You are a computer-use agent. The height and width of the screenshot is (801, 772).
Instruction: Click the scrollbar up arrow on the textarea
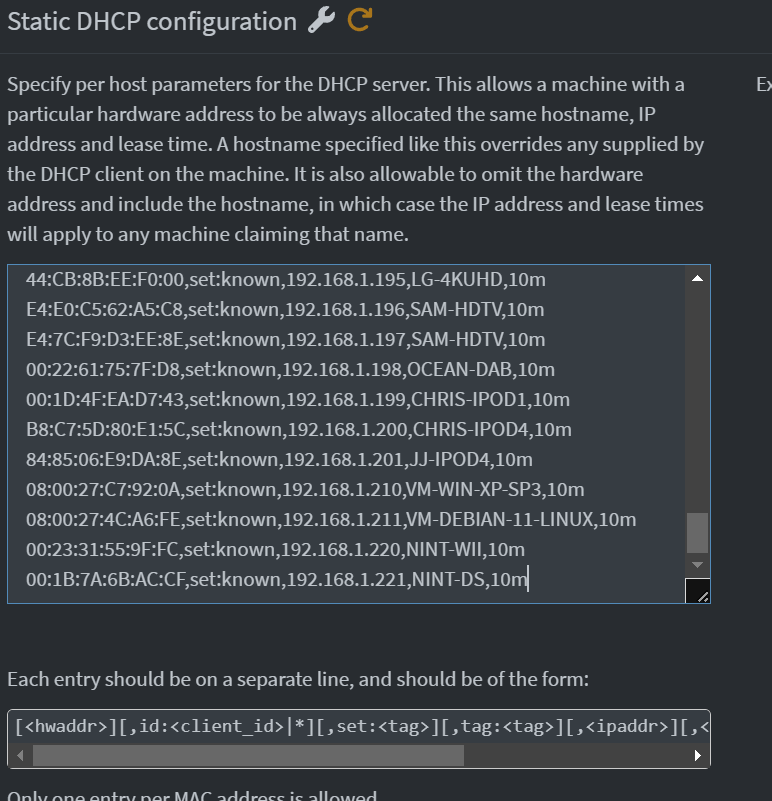pos(697,278)
